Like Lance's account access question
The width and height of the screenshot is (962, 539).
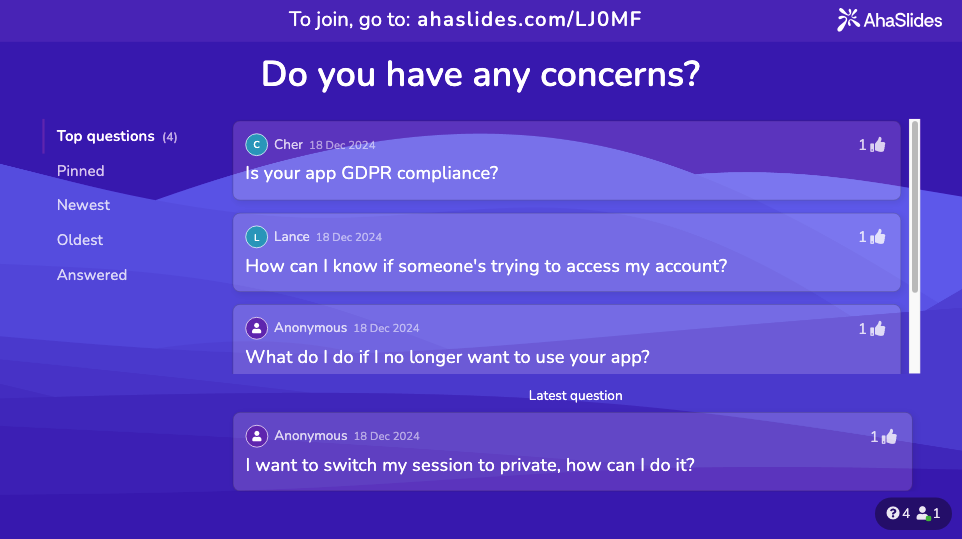pyautogui.click(x=879, y=237)
